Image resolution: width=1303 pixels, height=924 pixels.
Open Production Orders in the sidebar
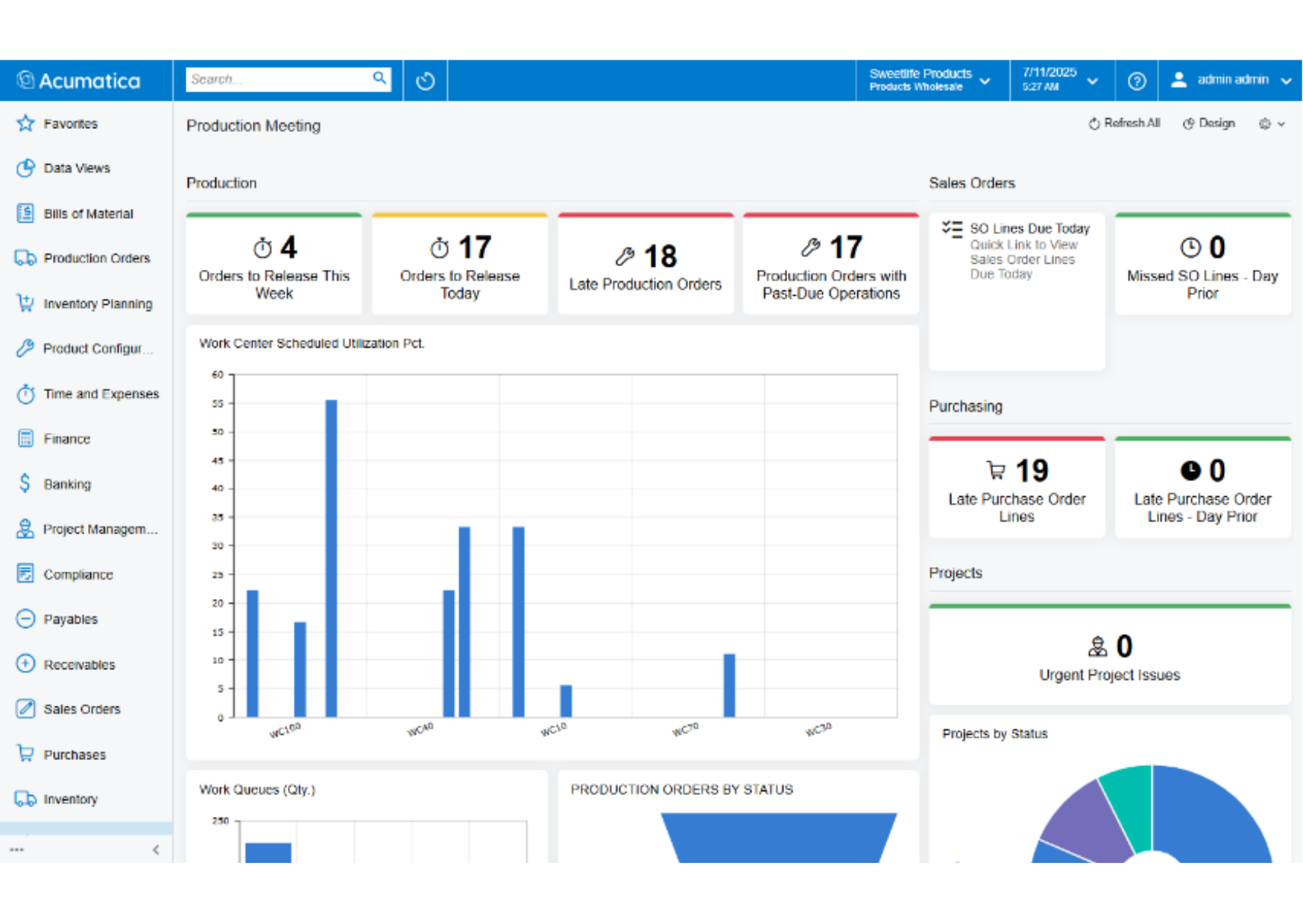(96, 259)
